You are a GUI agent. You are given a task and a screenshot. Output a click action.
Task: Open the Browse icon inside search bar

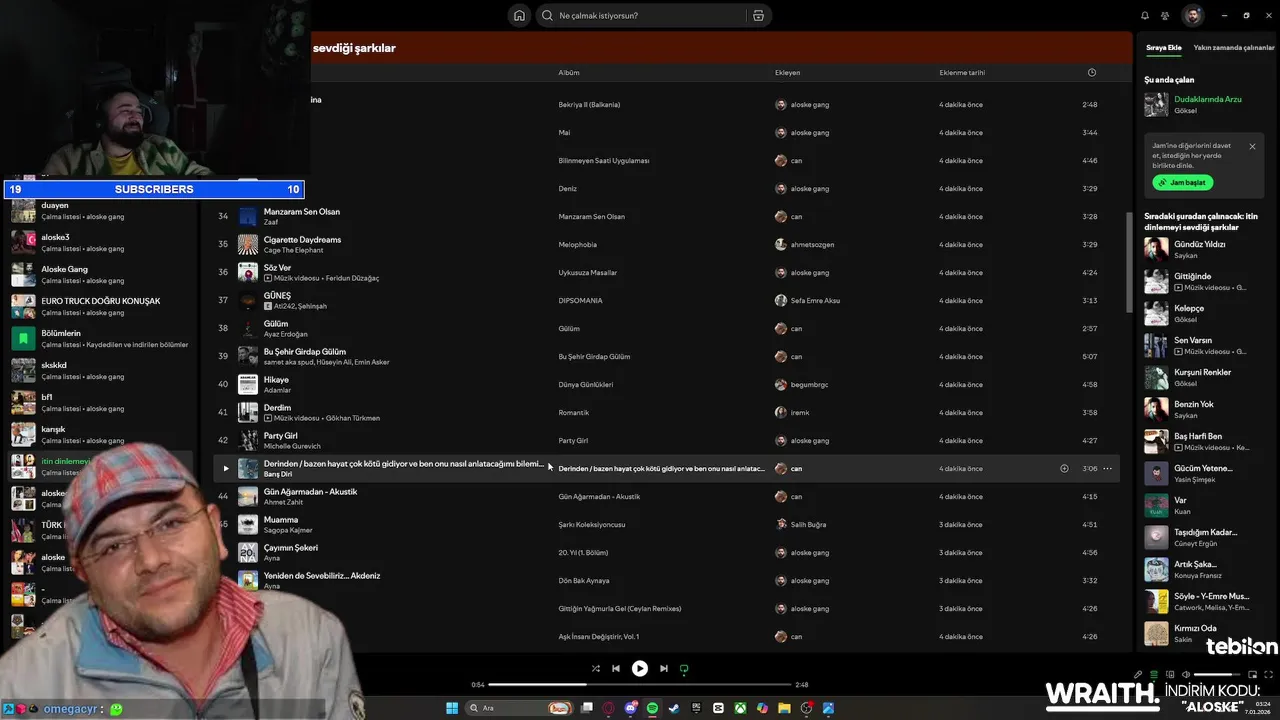pyautogui.click(x=758, y=15)
